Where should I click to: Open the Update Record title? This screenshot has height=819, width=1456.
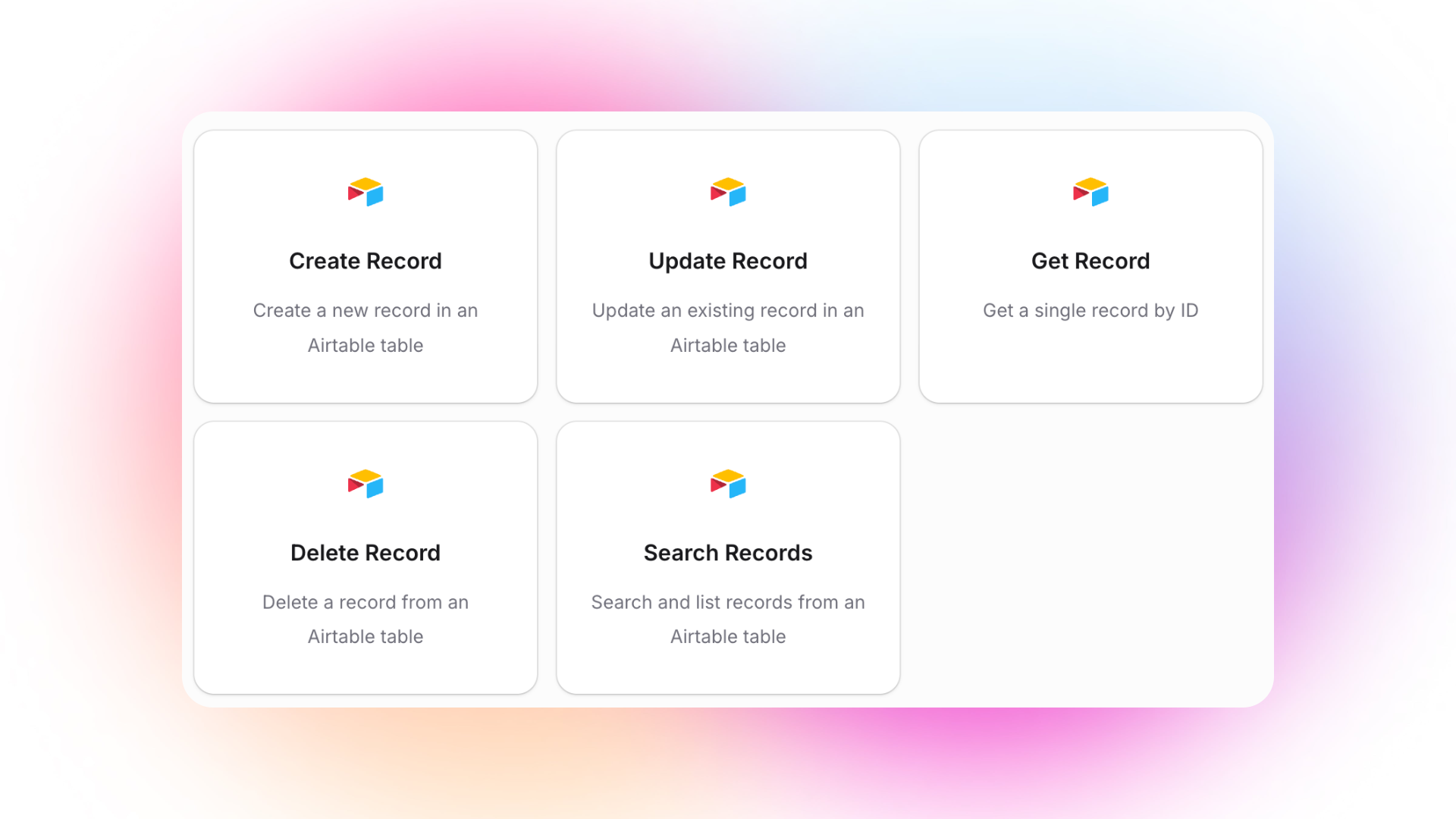pyautogui.click(x=728, y=261)
